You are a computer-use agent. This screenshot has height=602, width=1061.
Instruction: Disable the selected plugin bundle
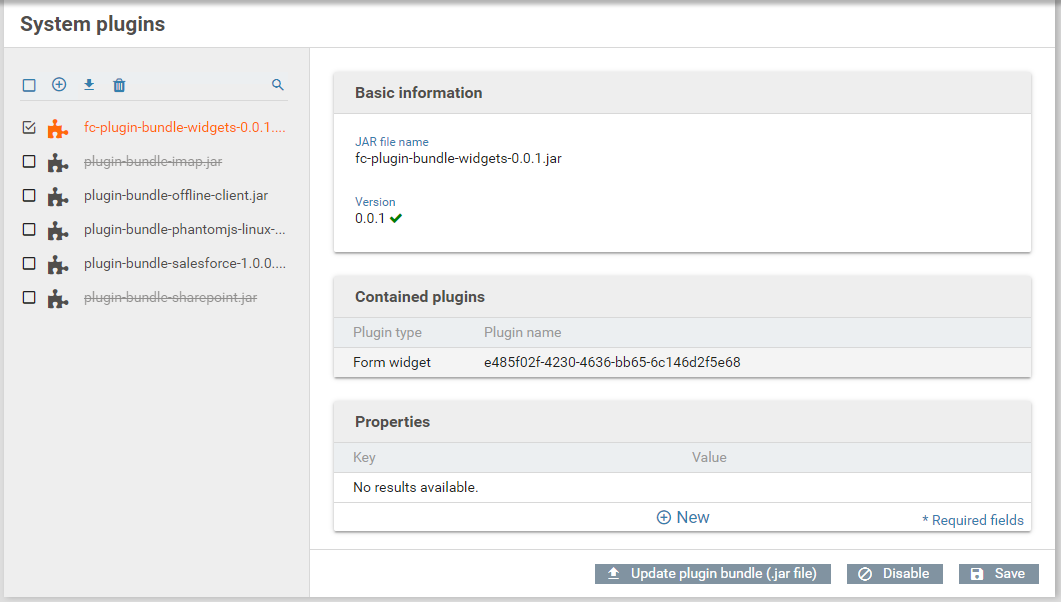(894, 574)
